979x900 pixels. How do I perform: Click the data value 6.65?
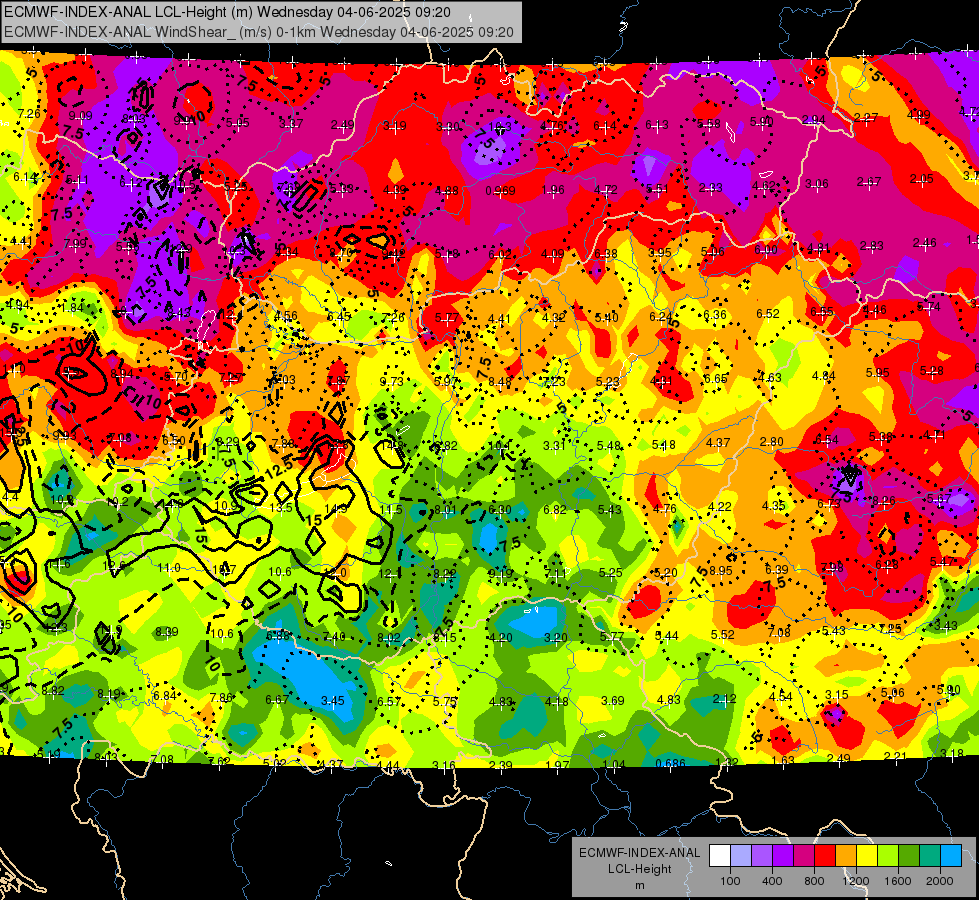tap(716, 378)
